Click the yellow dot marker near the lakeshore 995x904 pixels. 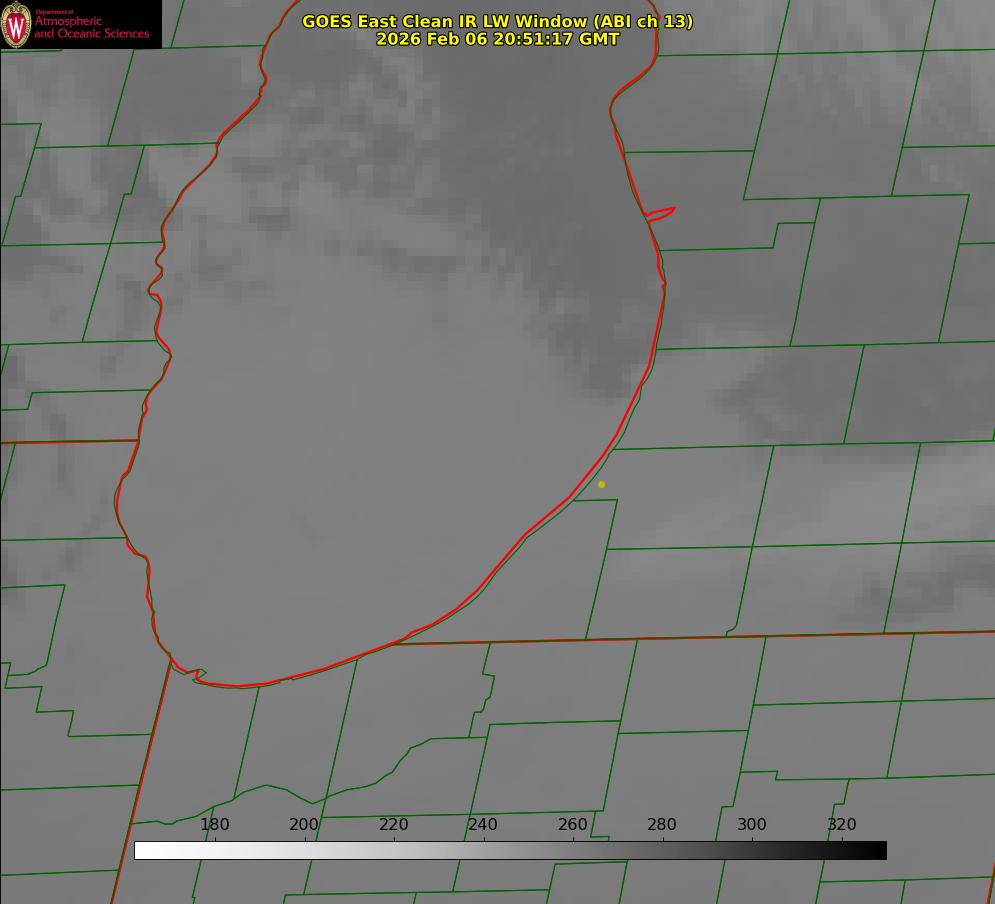pos(602,484)
